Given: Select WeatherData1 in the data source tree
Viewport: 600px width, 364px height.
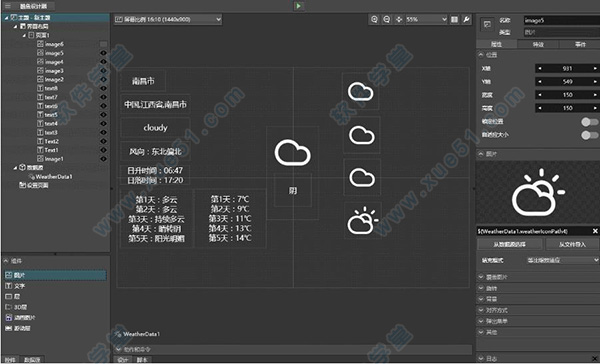Looking at the screenshot, I should (54, 176).
